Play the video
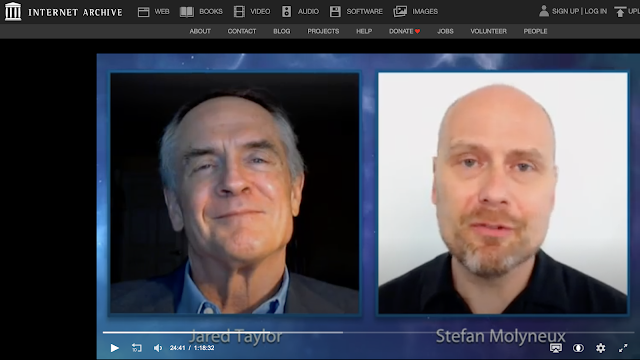Viewport: 640px width, 360px height. click(x=115, y=348)
